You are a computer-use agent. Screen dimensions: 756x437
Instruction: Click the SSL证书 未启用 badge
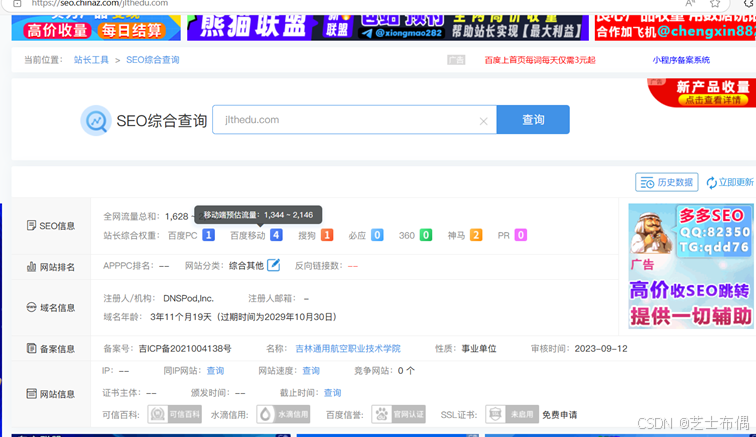tap(512, 414)
